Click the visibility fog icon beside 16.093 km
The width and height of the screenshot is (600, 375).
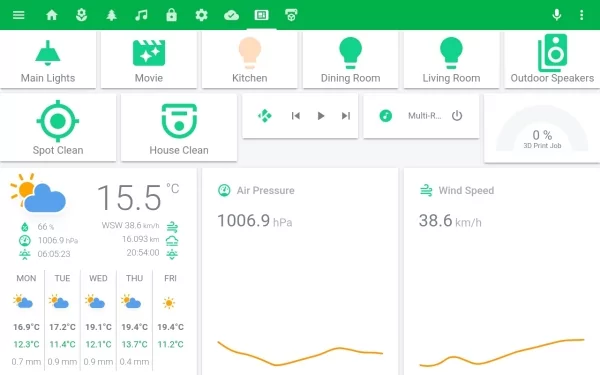[x=172, y=241]
